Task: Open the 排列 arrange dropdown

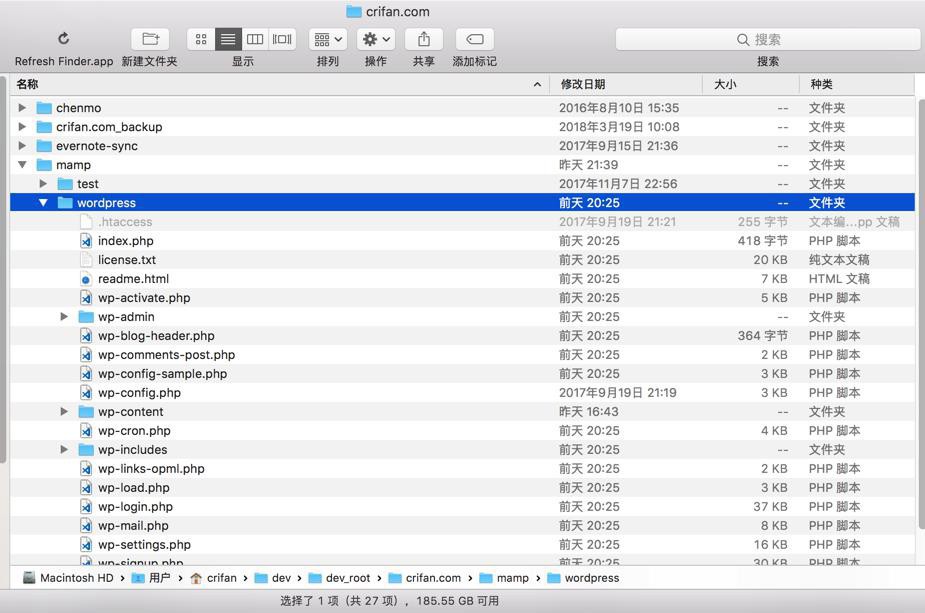Action: coord(328,40)
